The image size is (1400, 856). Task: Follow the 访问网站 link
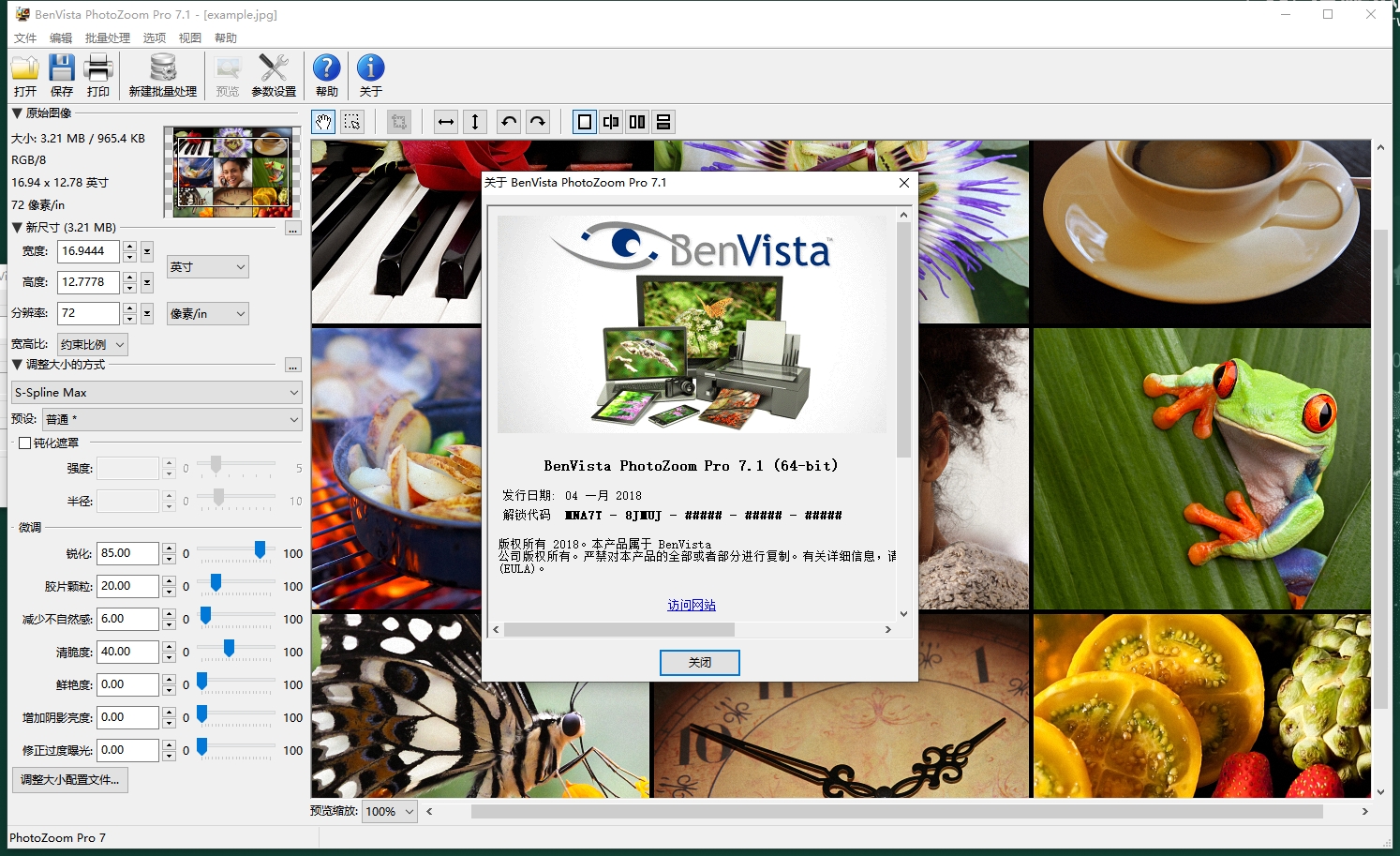pos(692,604)
